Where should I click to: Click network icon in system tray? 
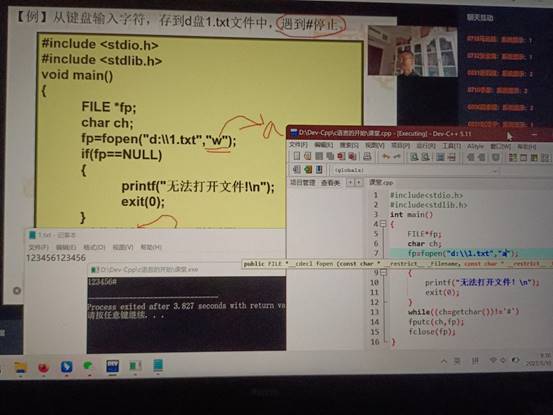493,360
